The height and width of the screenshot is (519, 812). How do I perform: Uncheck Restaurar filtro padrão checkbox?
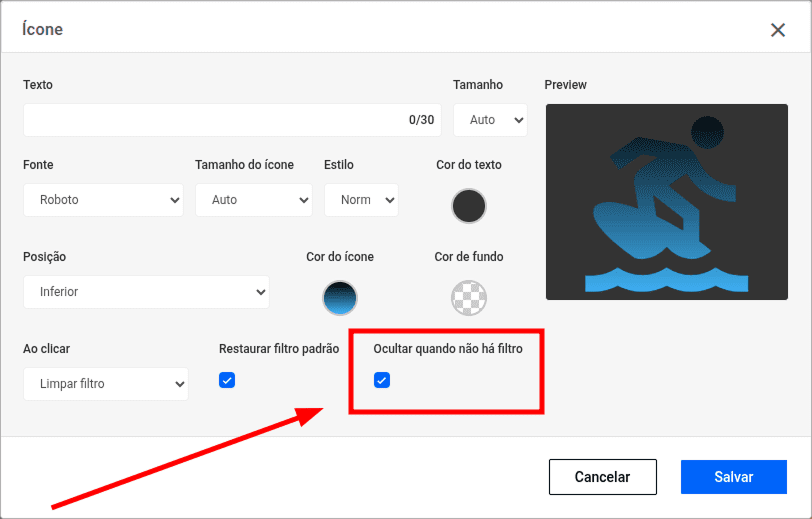pyautogui.click(x=227, y=380)
